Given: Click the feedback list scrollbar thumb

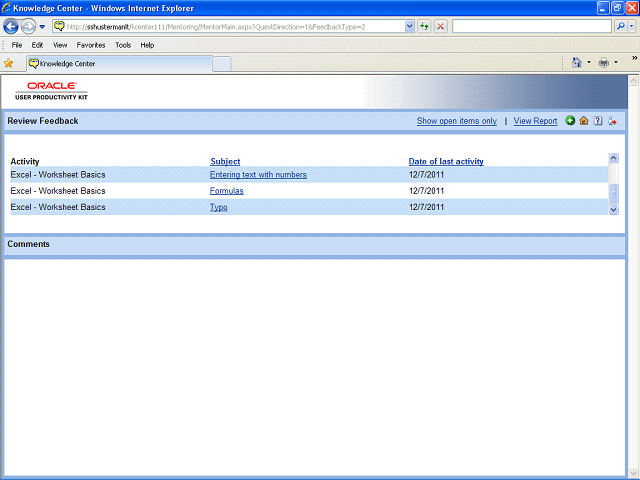Looking at the screenshot, I should point(613,193).
